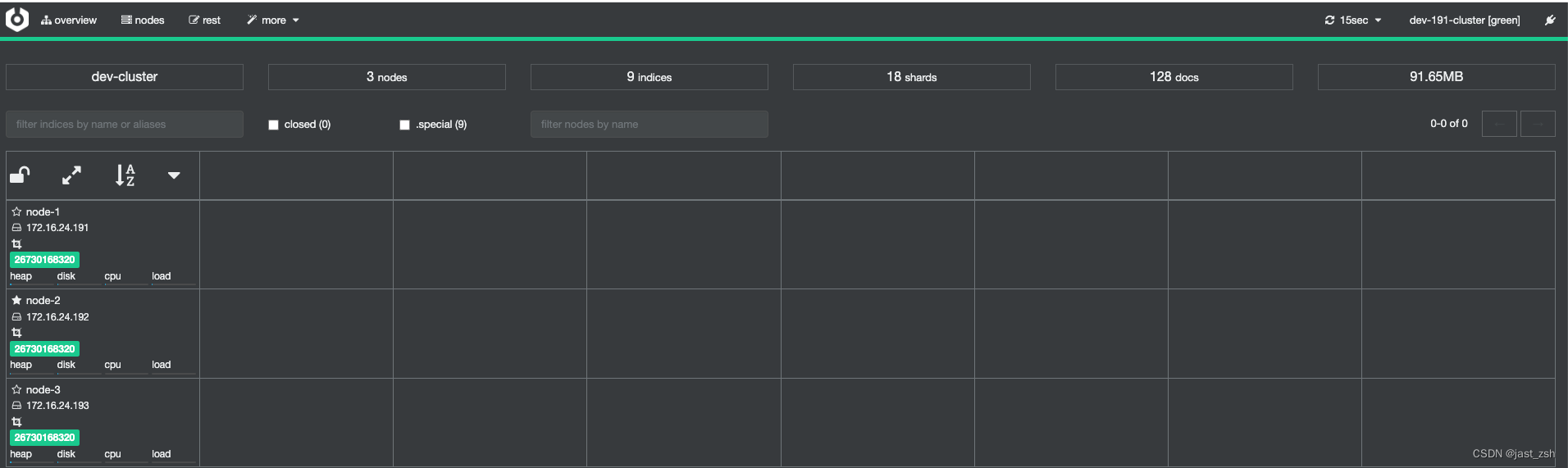
Task: Click the load indicator of node-1
Action: pos(173,277)
